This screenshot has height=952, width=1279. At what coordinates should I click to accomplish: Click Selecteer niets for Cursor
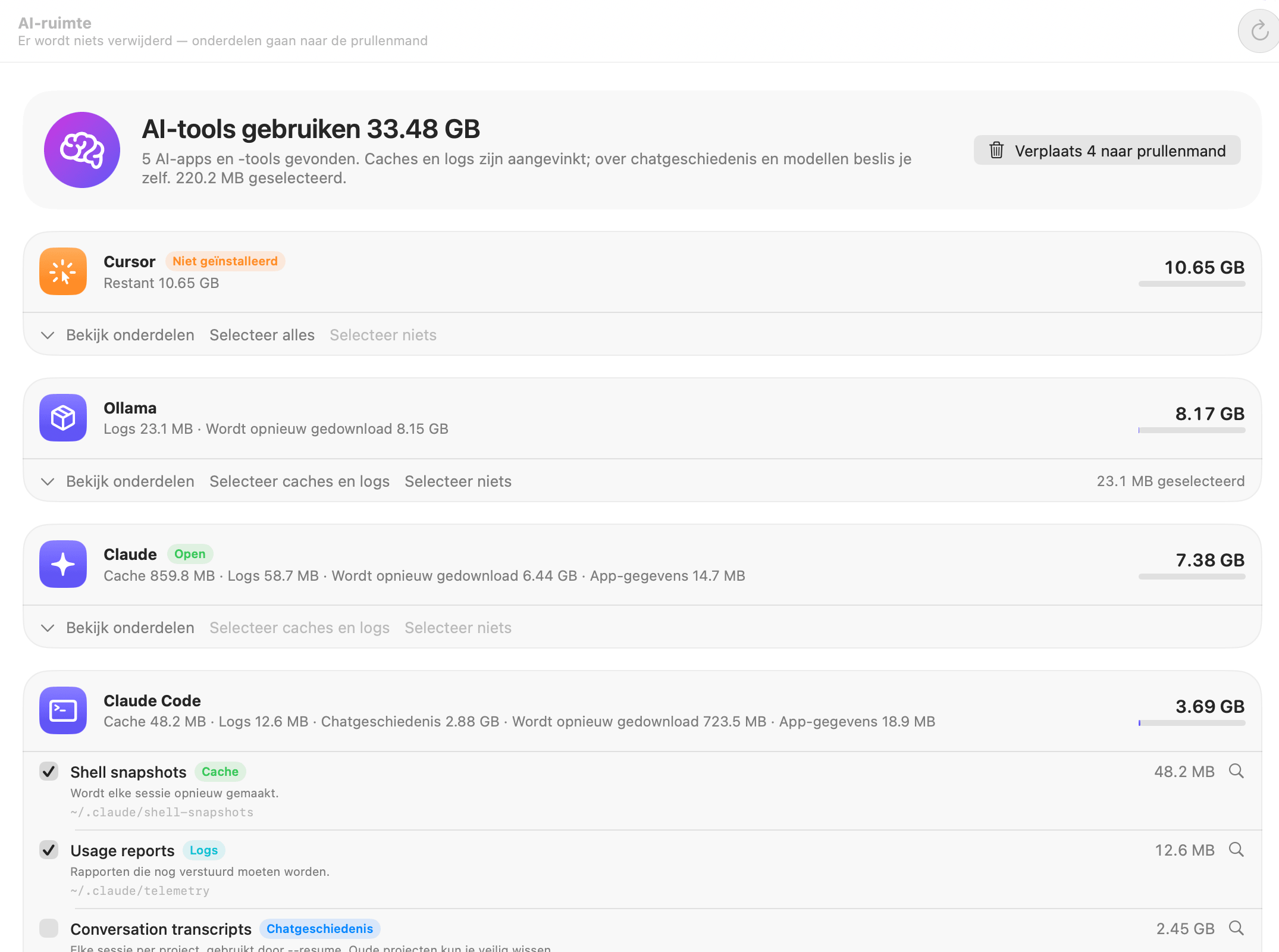[x=383, y=335]
